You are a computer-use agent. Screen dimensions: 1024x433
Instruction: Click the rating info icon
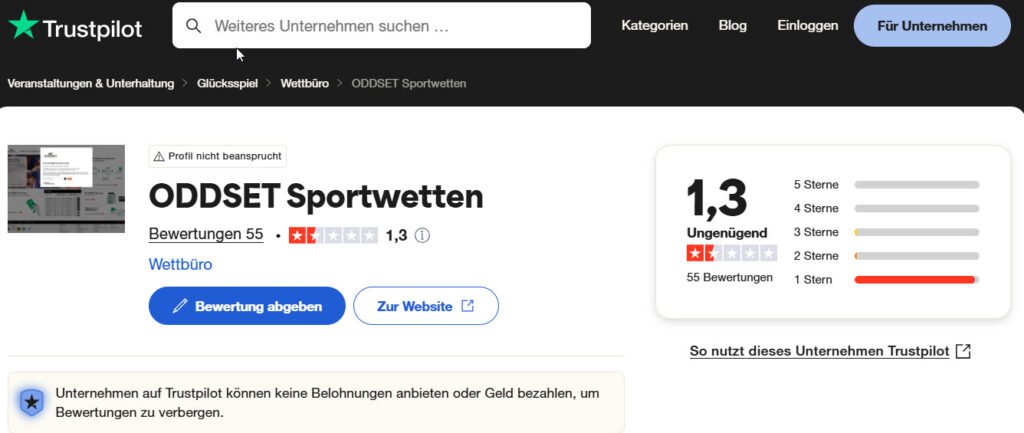point(422,236)
